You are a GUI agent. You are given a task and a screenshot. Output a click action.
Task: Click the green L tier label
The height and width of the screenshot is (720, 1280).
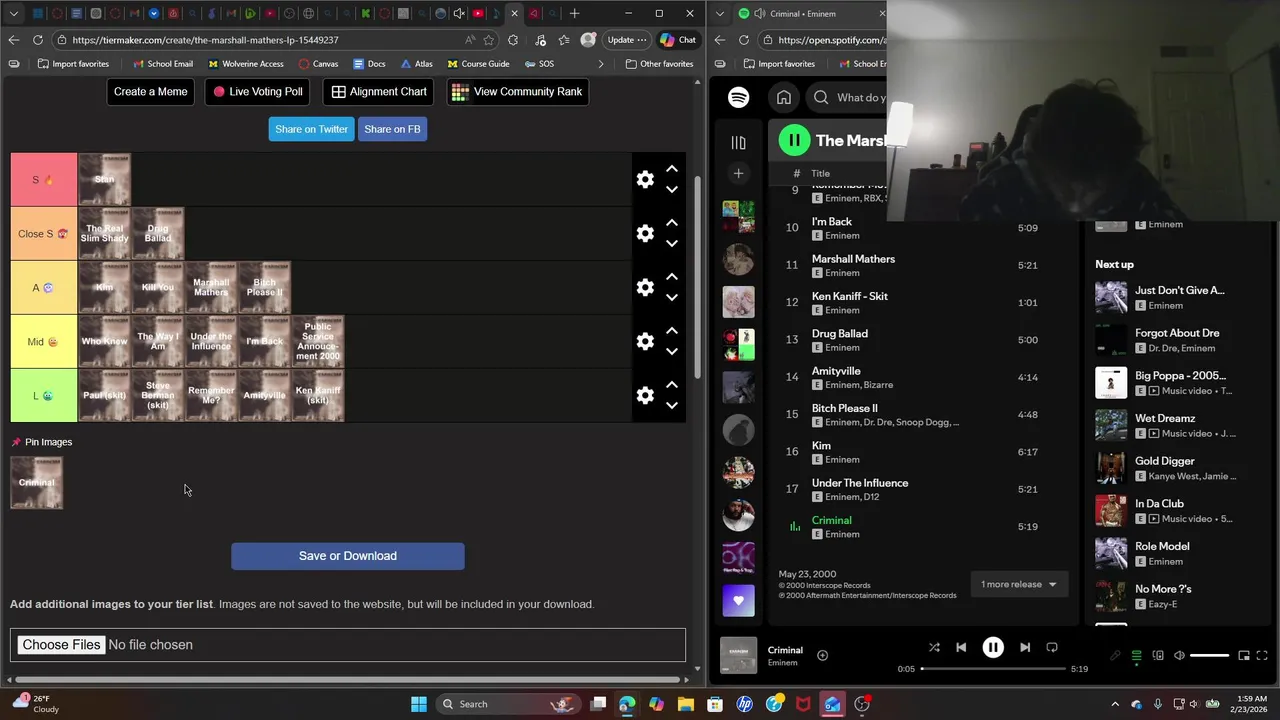44,396
